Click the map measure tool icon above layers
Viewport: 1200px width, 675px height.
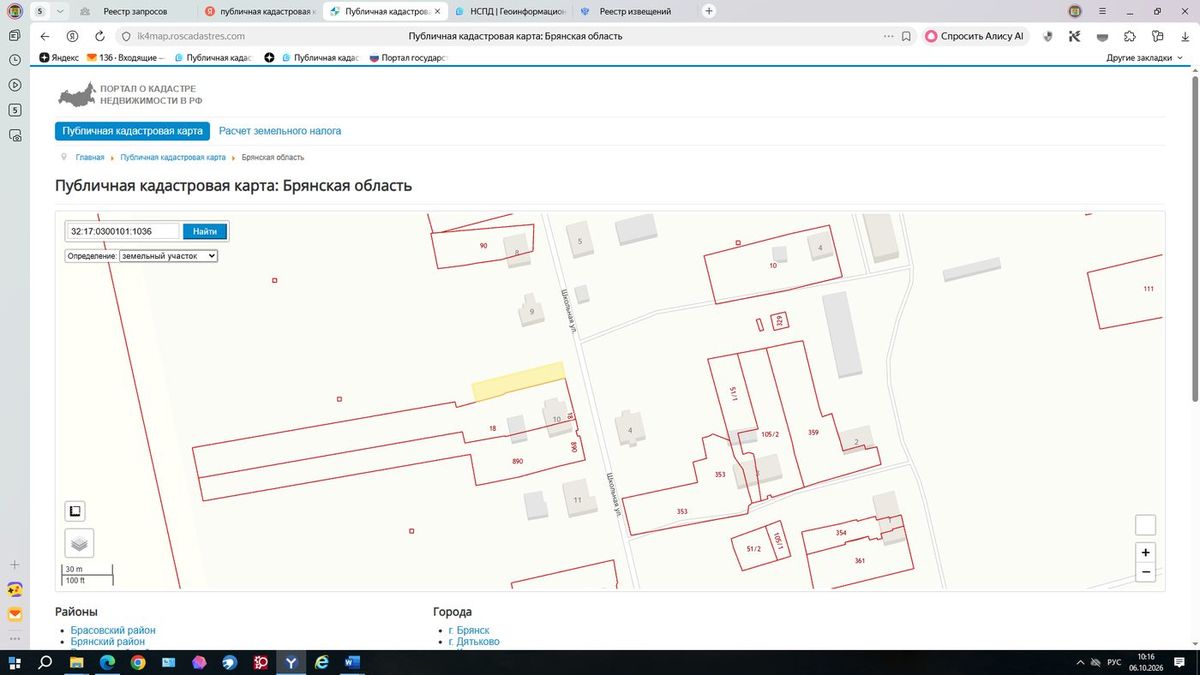[75, 511]
